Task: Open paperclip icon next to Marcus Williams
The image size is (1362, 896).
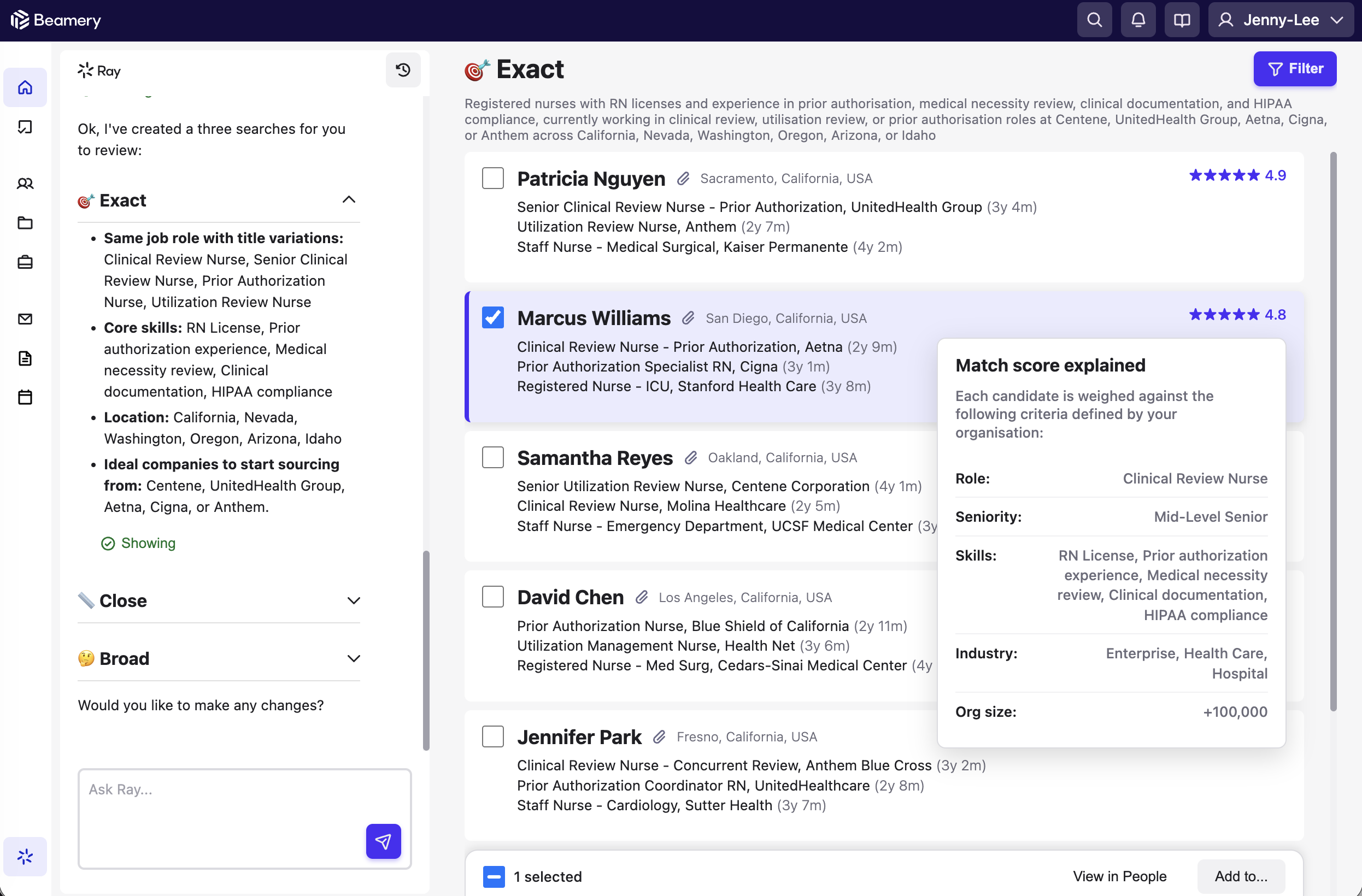Action: click(x=689, y=318)
